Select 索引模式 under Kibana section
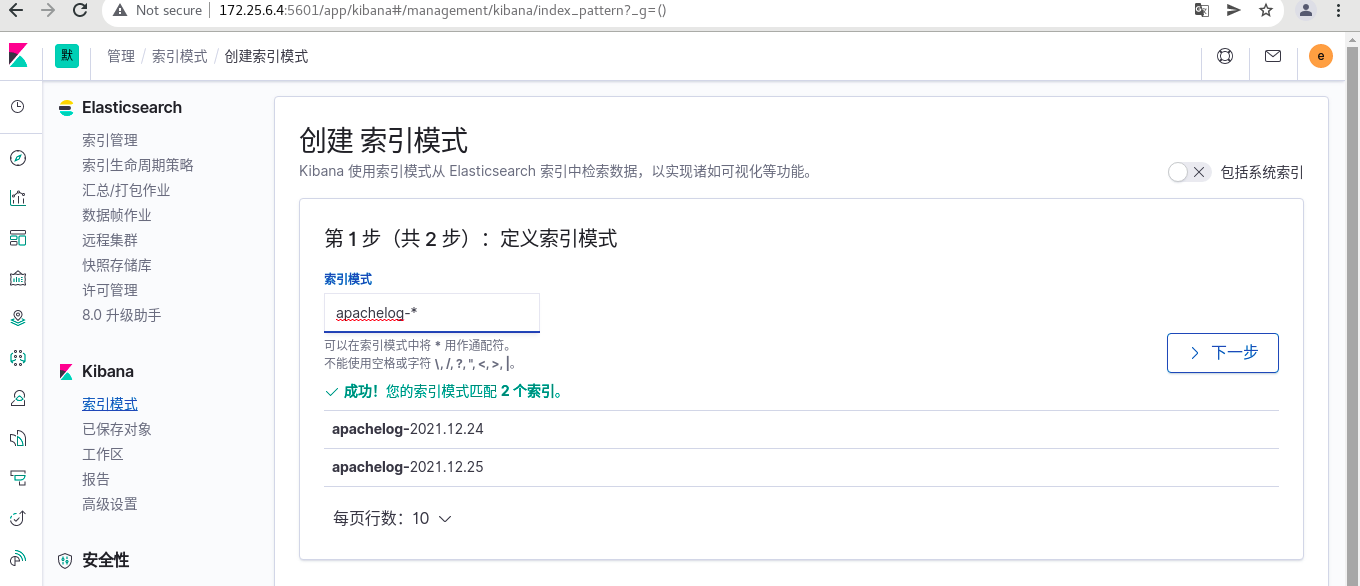The width and height of the screenshot is (1360, 586). (110, 404)
